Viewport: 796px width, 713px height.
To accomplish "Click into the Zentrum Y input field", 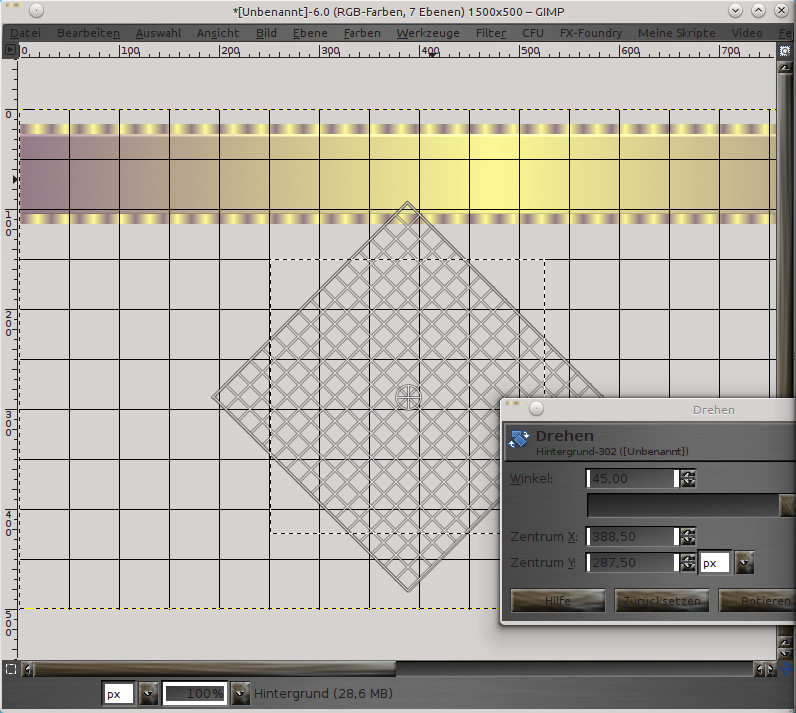I will [x=631, y=563].
